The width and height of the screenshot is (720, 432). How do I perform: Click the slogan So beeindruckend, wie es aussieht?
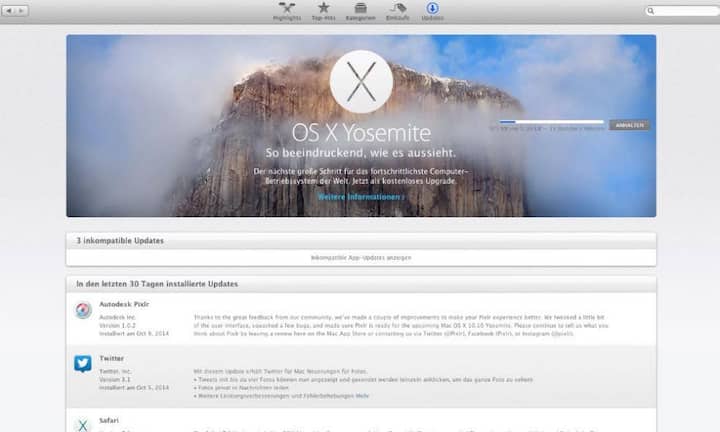361,153
